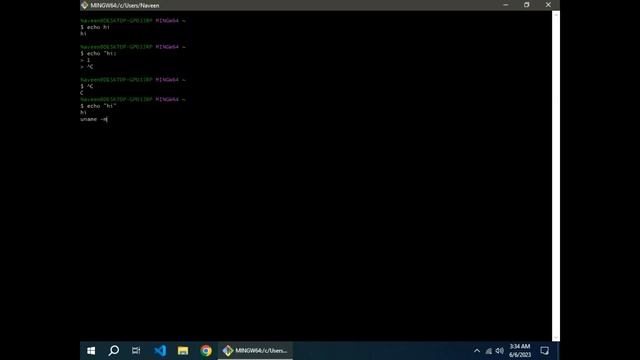Open the Windows Start menu
640x360 pixels.
[x=91, y=351]
